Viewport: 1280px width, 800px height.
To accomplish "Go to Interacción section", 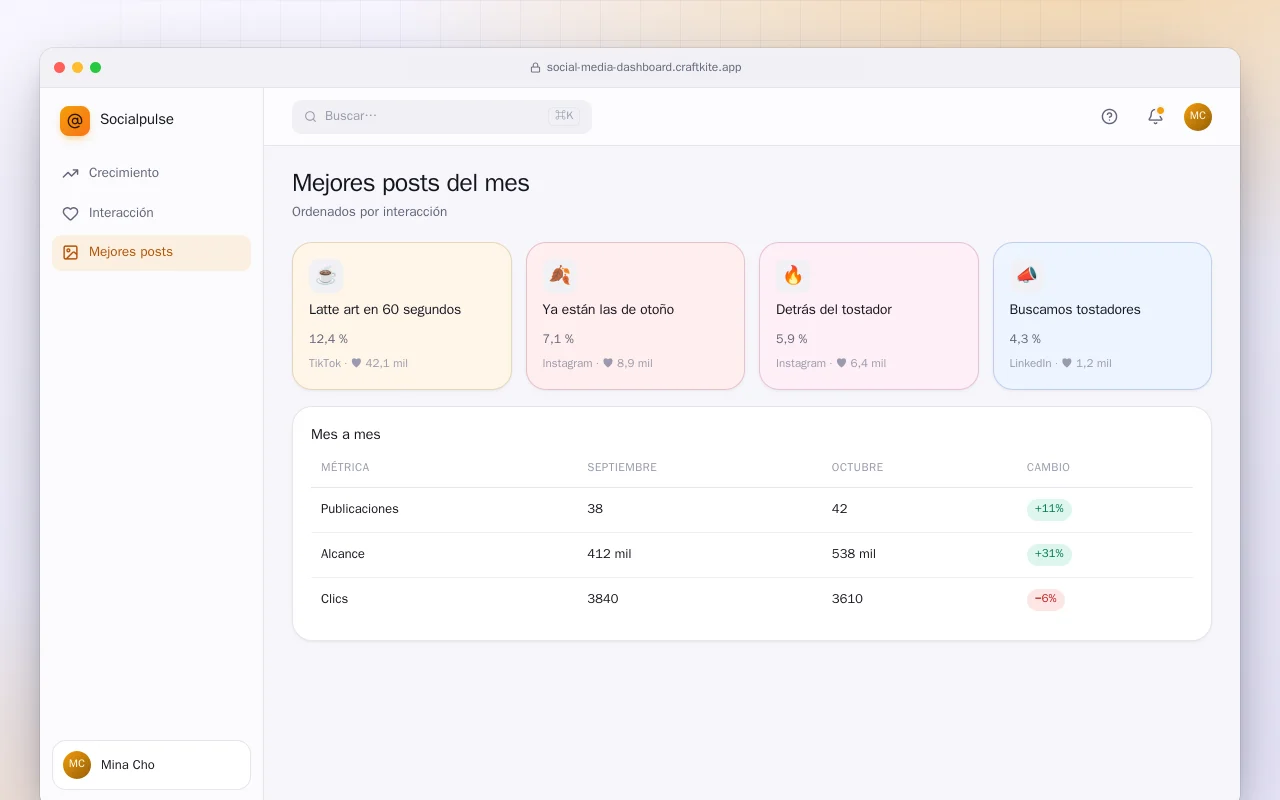I will (x=151, y=213).
